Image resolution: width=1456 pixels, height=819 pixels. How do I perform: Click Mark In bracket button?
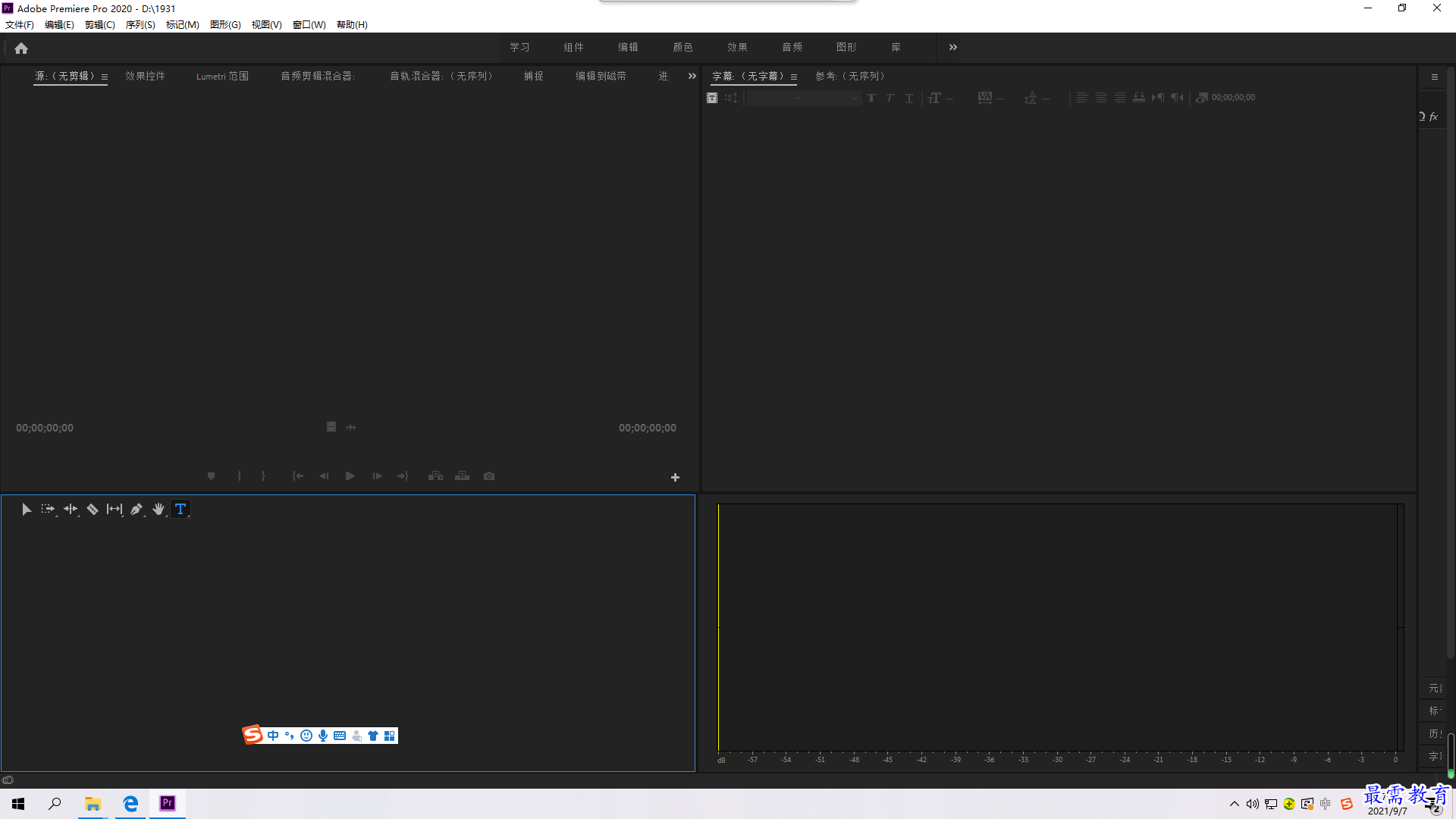(x=240, y=476)
